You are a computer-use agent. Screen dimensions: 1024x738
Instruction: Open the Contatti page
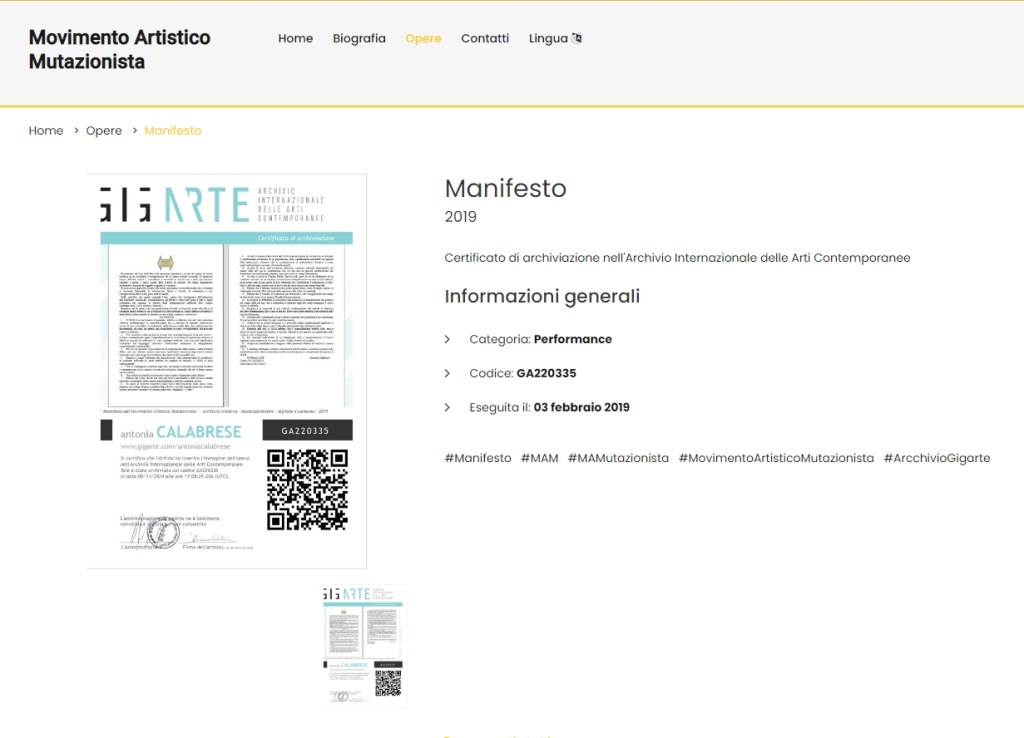click(485, 39)
